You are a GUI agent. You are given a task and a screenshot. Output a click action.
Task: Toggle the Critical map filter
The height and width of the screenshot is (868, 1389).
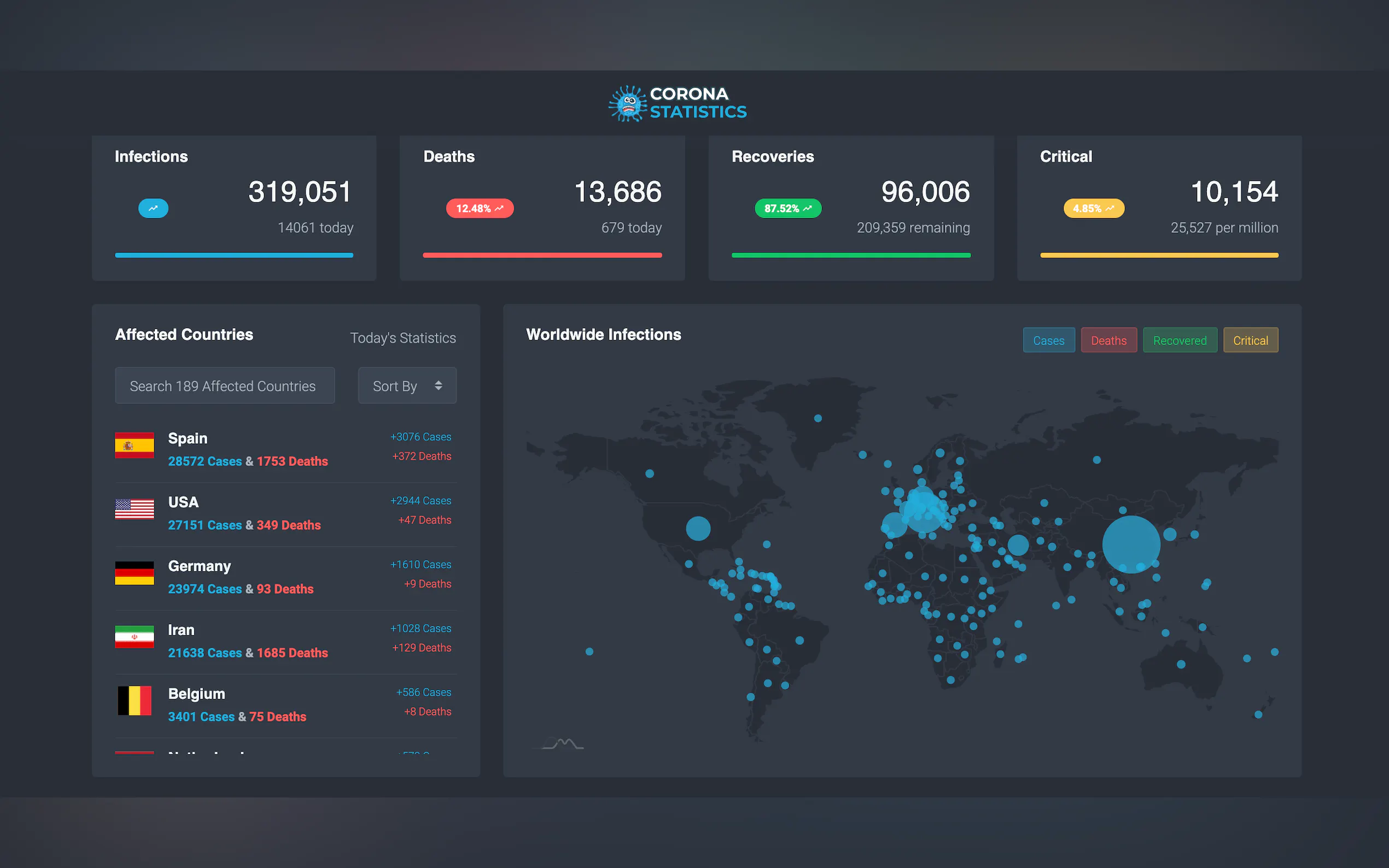(x=1250, y=341)
